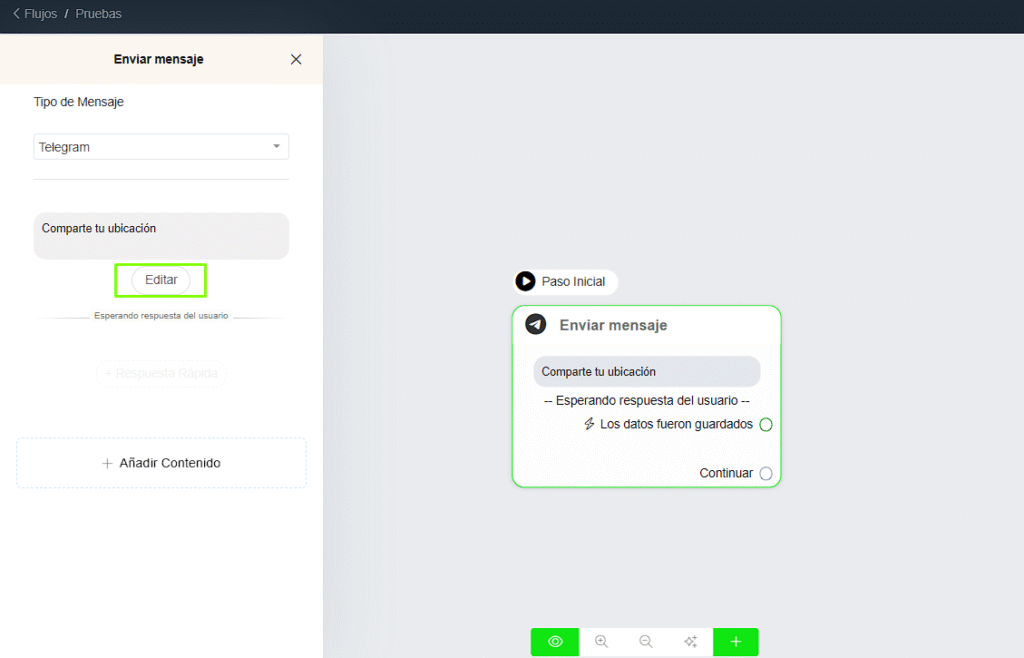This screenshot has width=1024, height=658.
Task: Open the Flujos breadcrumb link
Action: coord(40,14)
